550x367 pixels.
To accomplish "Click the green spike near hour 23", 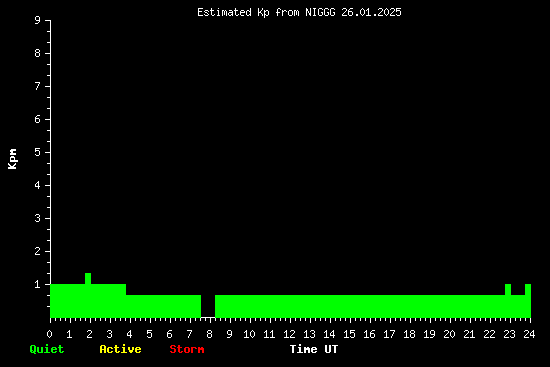I will pyautogui.click(x=508, y=289).
